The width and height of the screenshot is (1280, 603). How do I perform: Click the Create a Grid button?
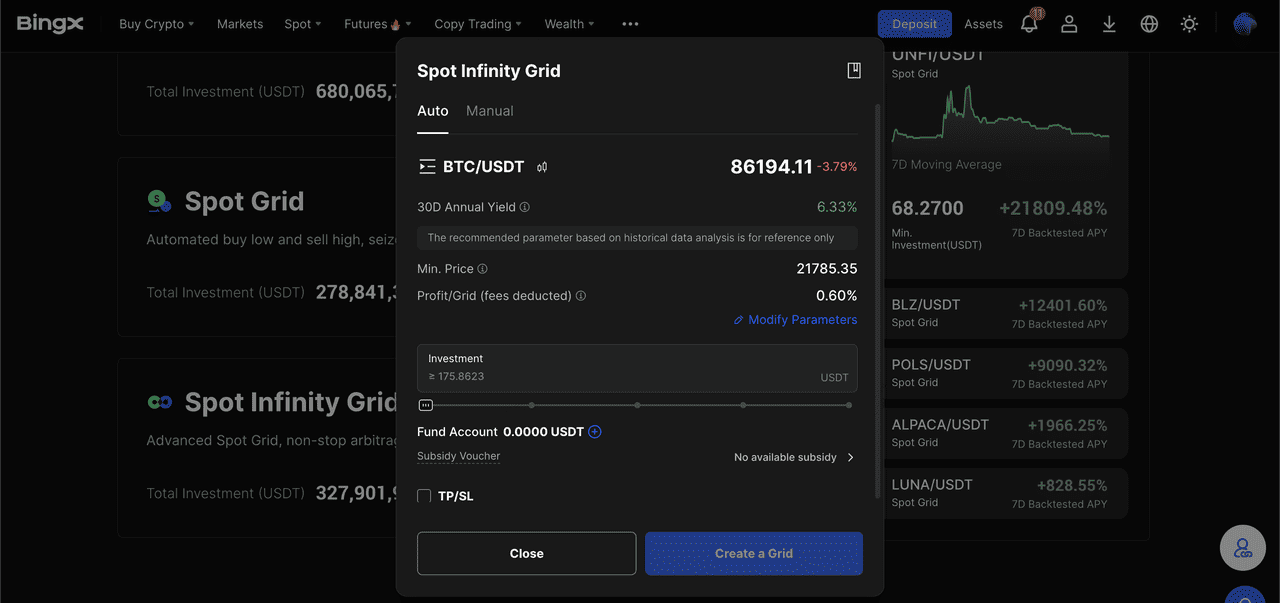tap(753, 553)
